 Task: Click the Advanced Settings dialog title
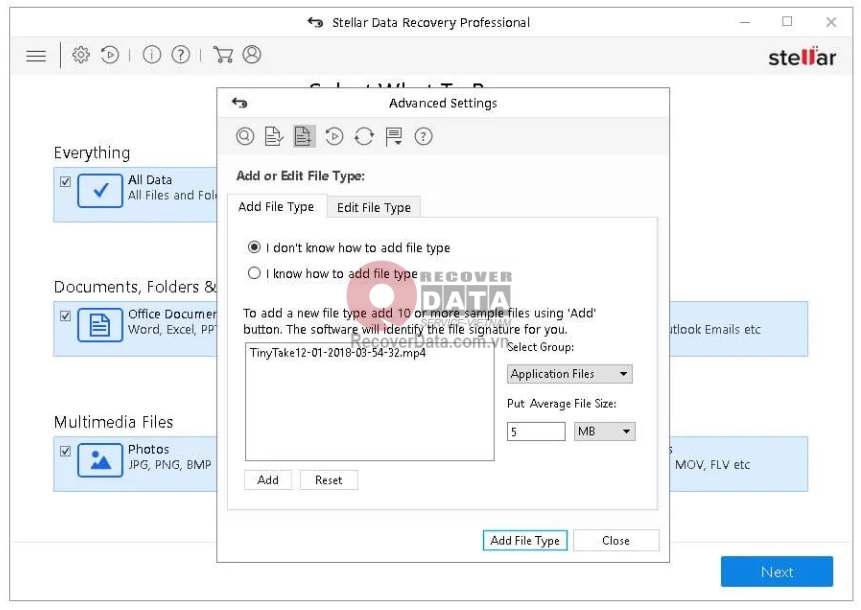(443, 103)
